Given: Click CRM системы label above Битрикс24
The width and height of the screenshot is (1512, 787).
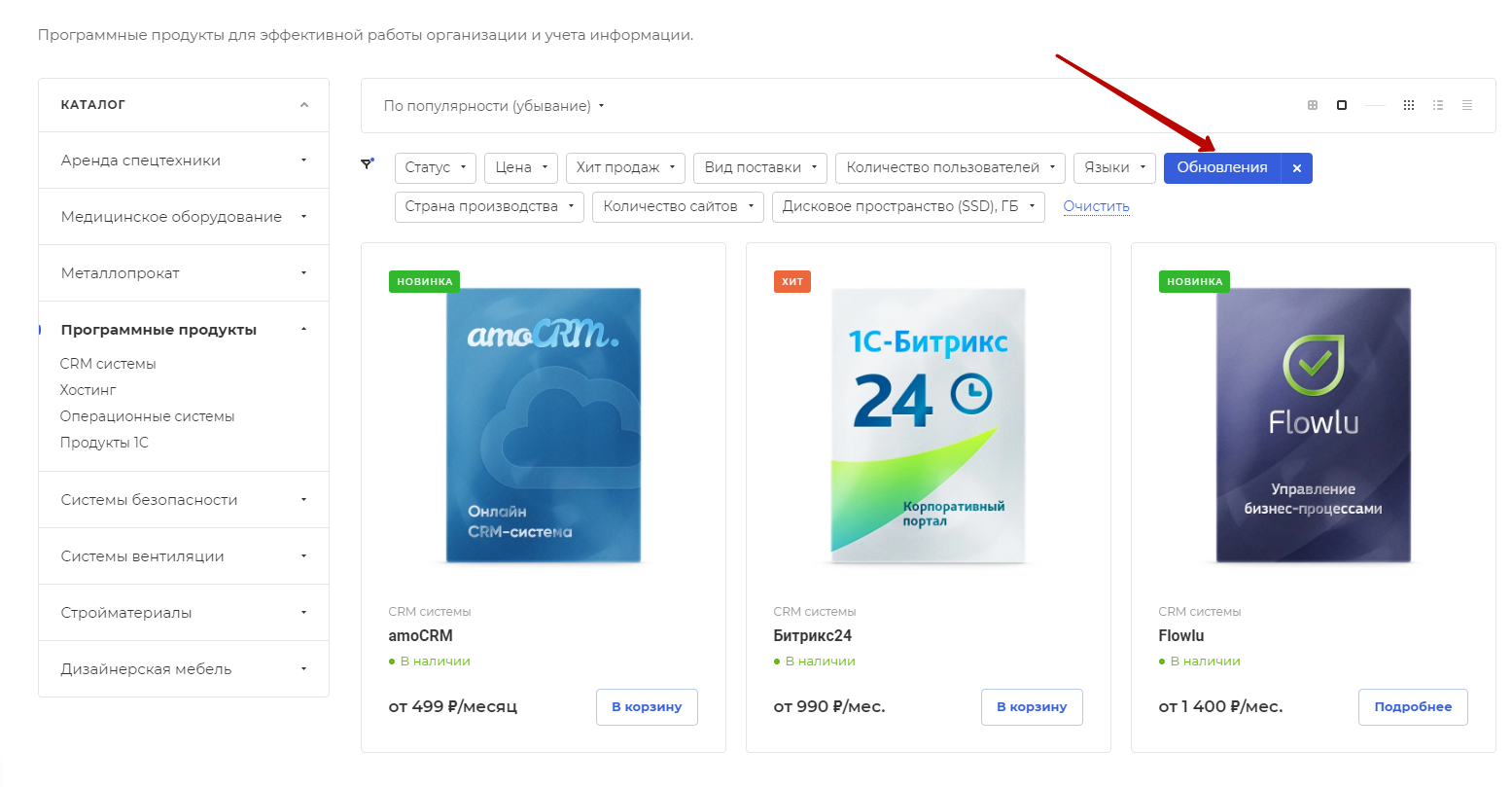Looking at the screenshot, I should 815,612.
